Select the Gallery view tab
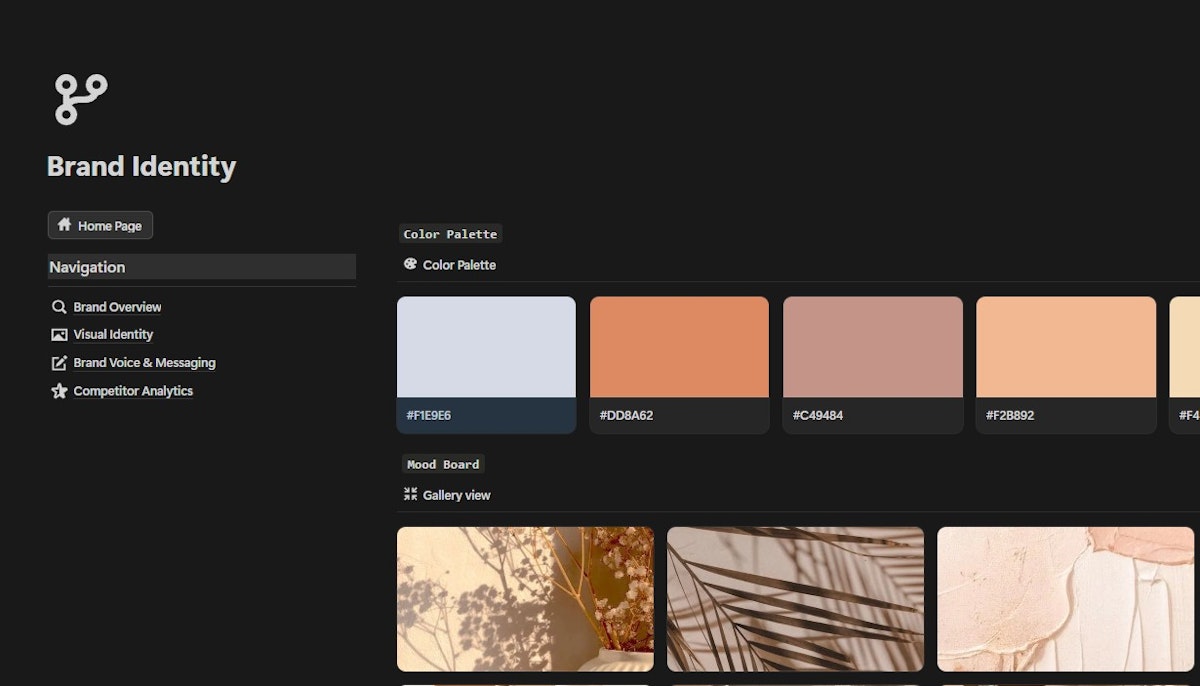This screenshot has height=686, width=1200. (447, 495)
